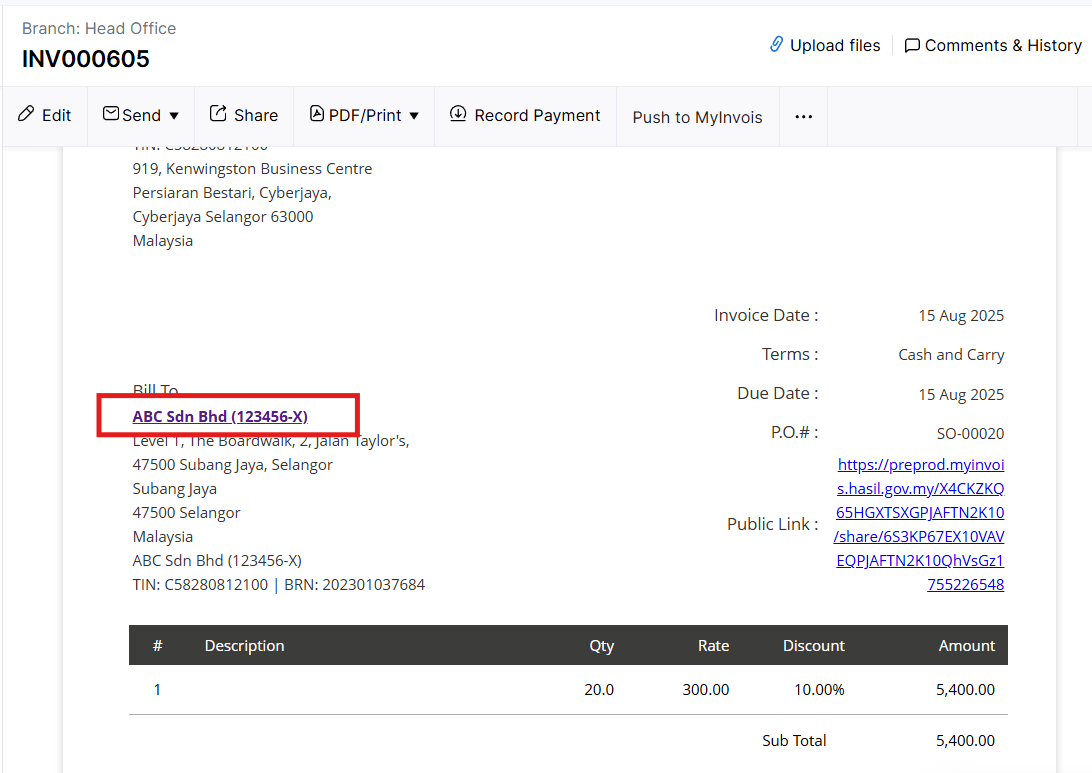The height and width of the screenshot is (773, 1092).
Task: Click the 919, Kenwingston Business Centre address line
Action: point(252,169)
